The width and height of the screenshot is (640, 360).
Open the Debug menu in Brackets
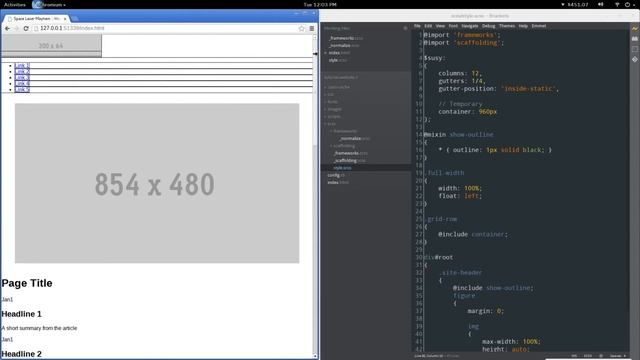pos(489,26)
